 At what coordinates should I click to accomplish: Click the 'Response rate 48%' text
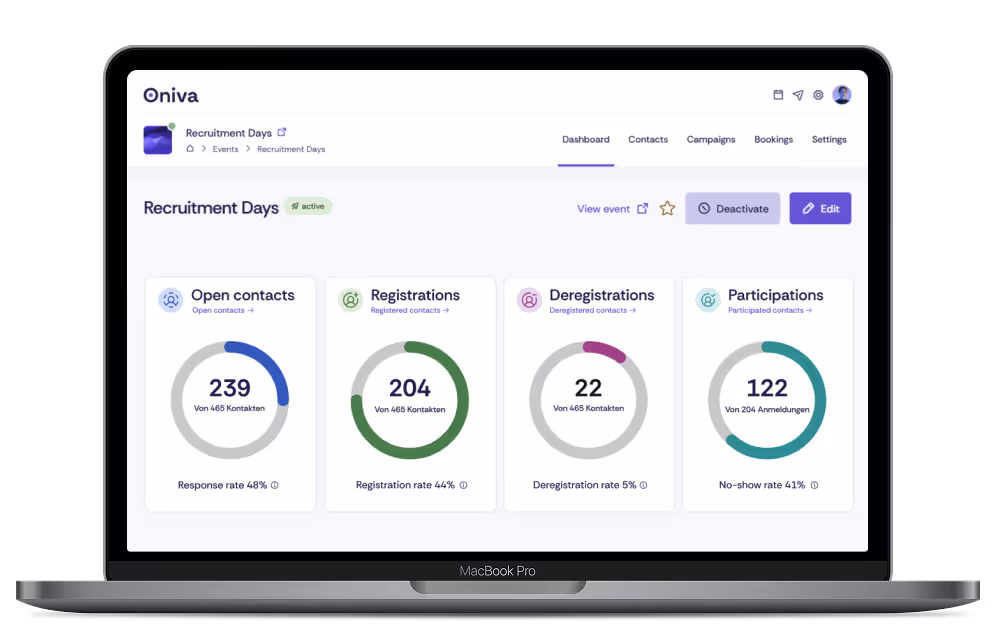point(222,485)
